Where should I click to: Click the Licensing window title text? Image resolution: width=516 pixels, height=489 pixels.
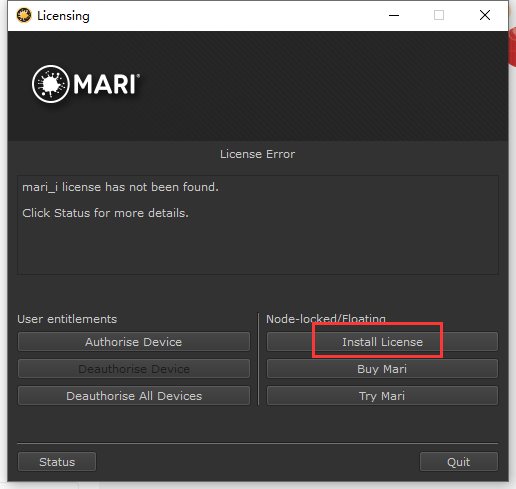[63, 16]
